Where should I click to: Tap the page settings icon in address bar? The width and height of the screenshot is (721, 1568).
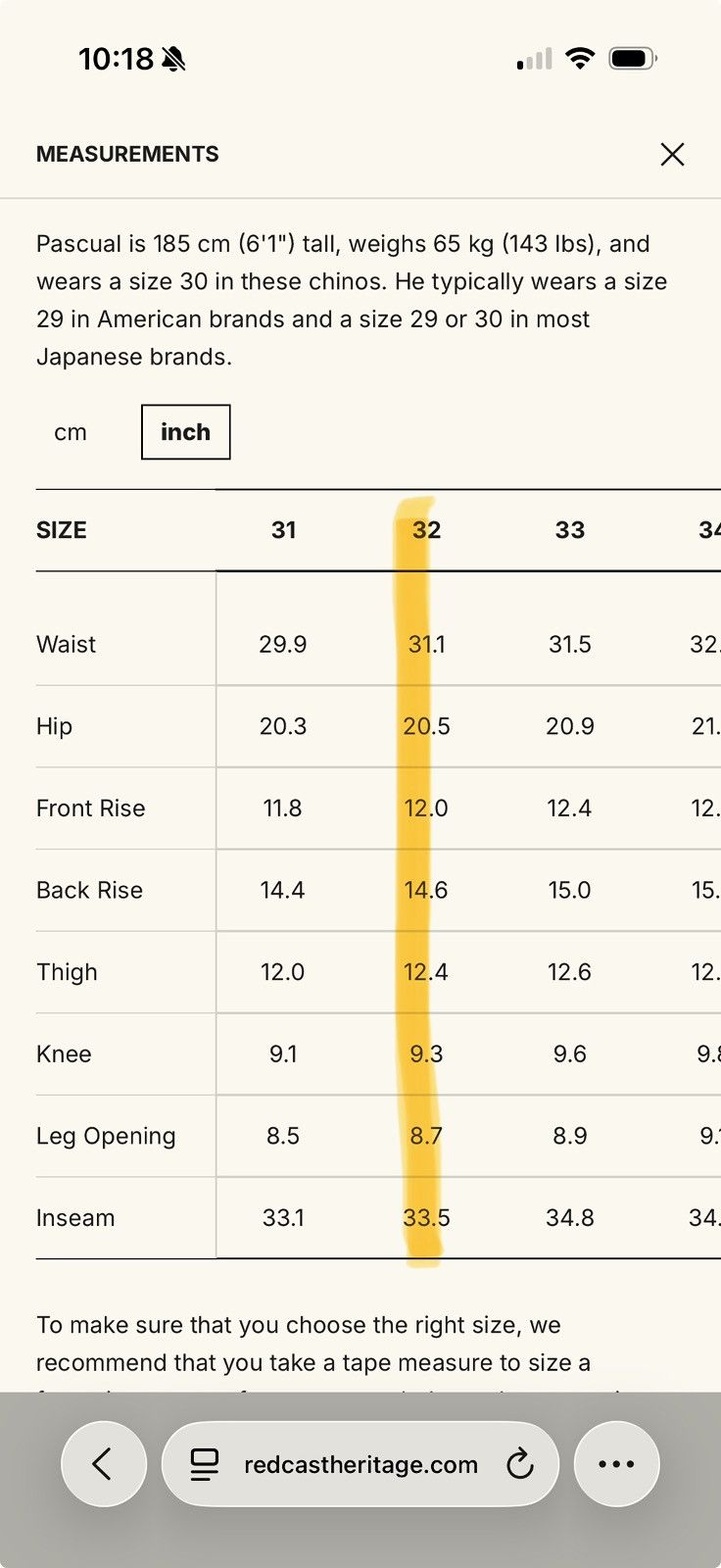point(205,1464)
